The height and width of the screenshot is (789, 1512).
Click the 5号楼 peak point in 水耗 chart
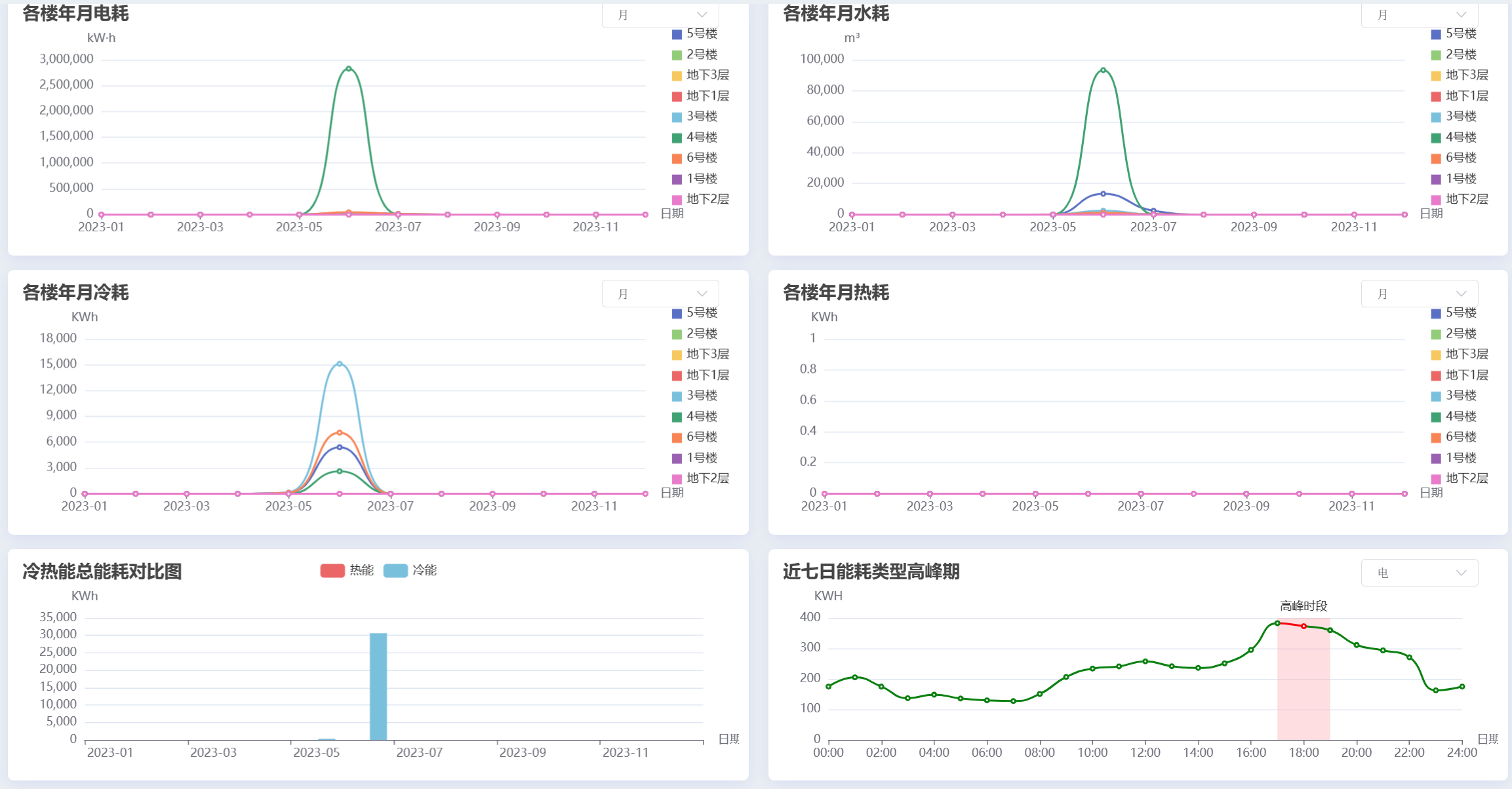[x=1103, y=194]
